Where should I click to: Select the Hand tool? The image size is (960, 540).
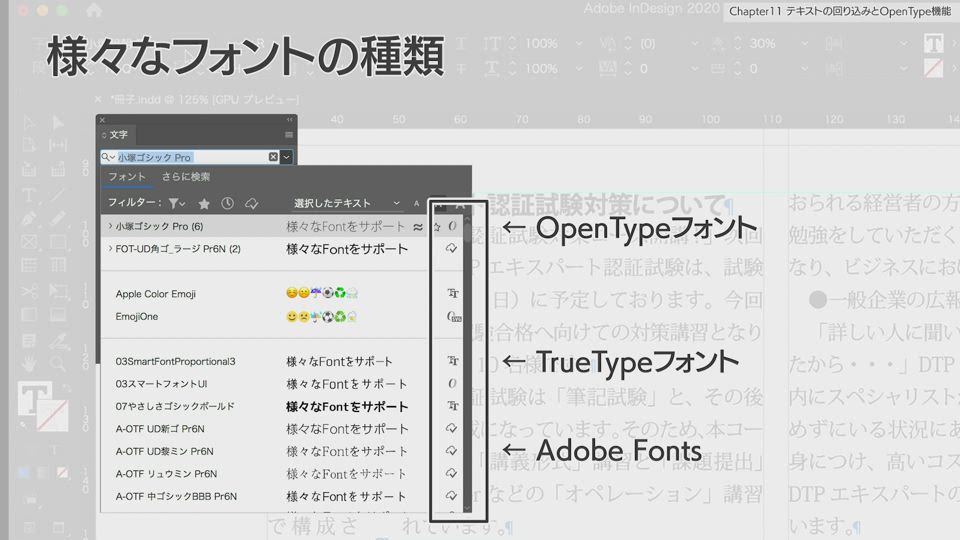(29, 364)
